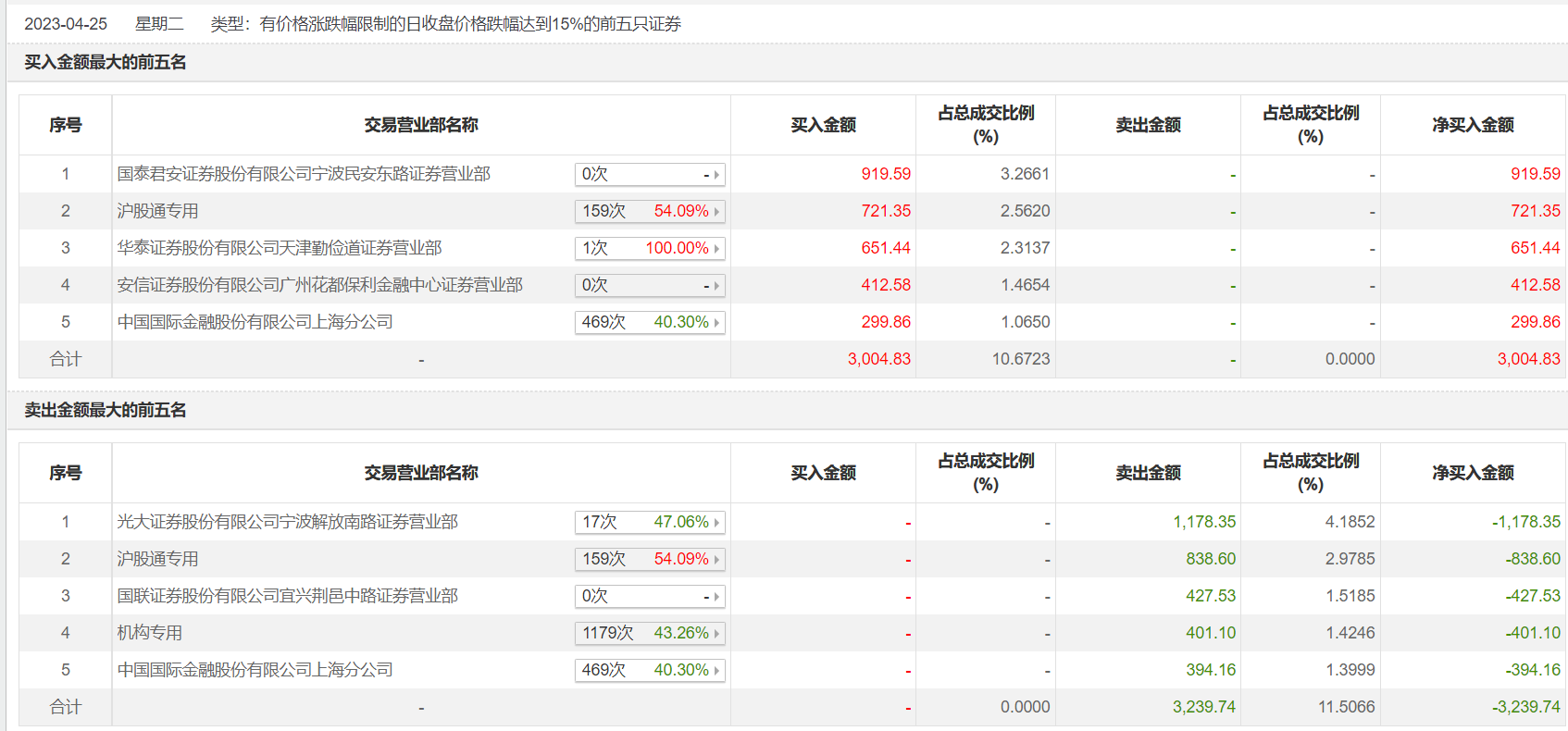Expand the 1次 100.00% box for 华泰证券
The height and width of the screenshot is (731, 1568).
650,248
